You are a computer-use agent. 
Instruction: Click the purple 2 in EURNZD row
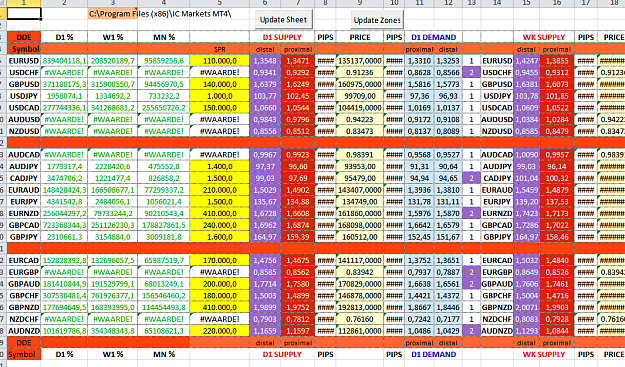point(472,214)
